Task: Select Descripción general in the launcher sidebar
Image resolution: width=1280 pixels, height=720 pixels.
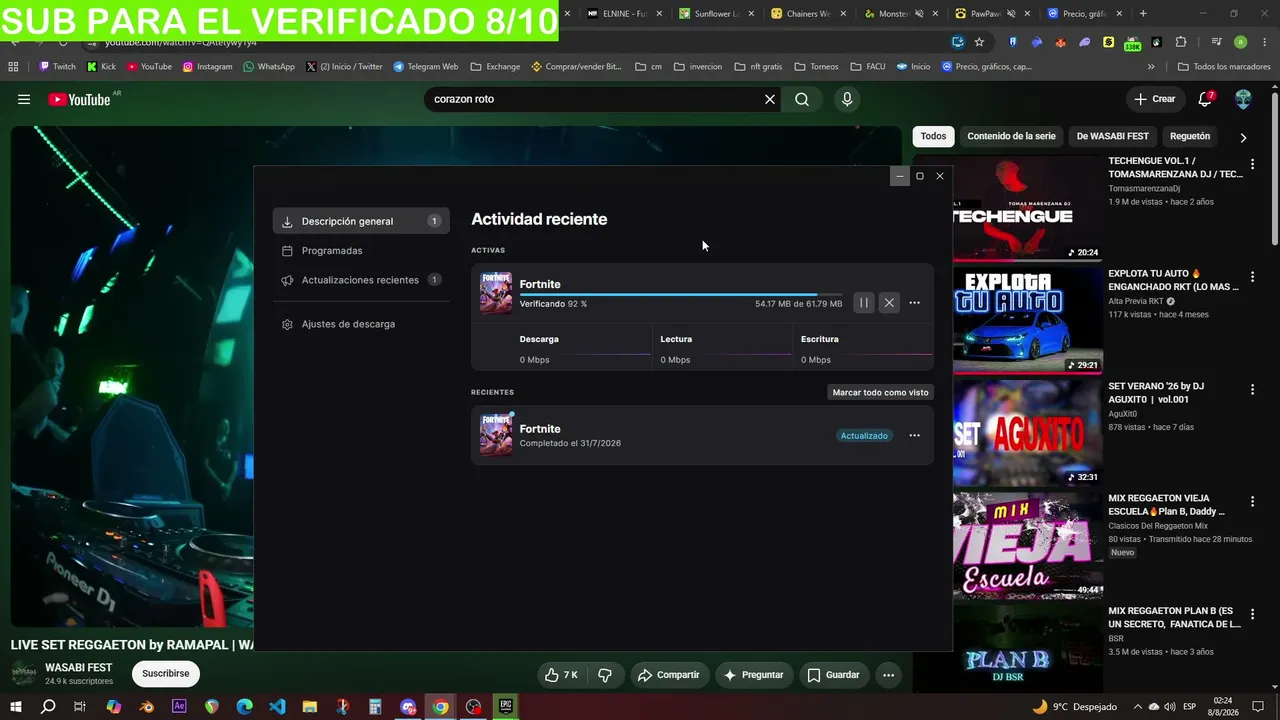Action: click(361, 221)
